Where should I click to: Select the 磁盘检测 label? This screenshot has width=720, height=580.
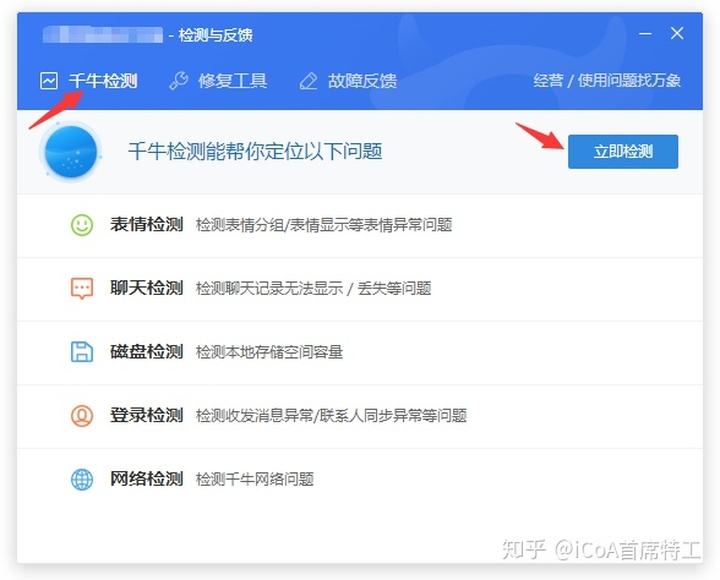pos(146,352)
